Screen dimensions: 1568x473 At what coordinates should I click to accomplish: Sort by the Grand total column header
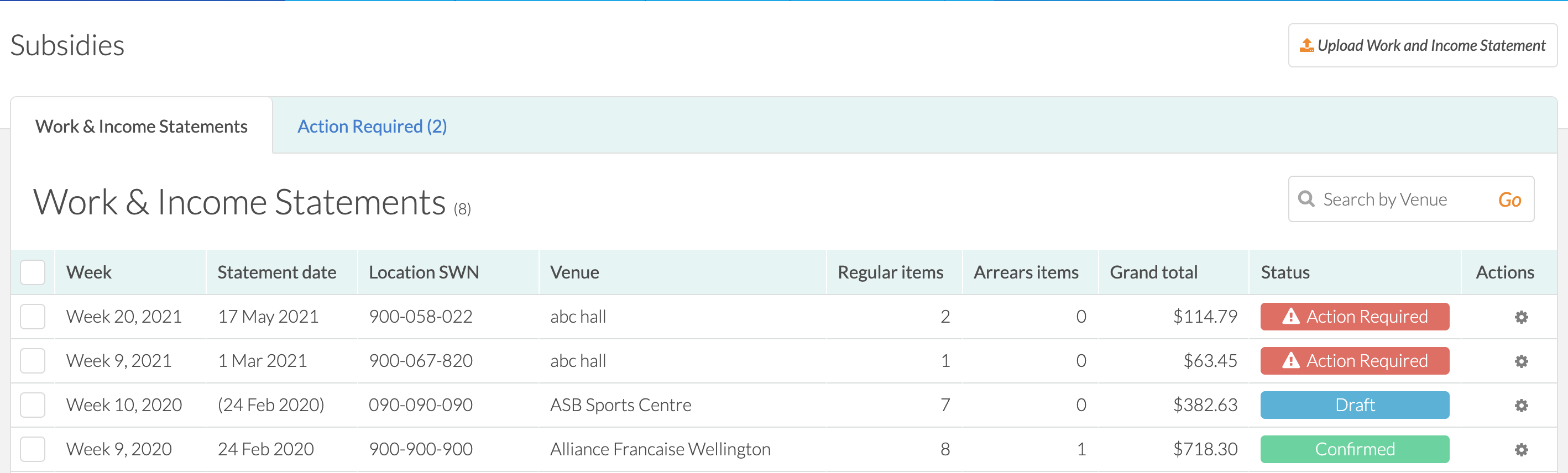(1153, 272)
